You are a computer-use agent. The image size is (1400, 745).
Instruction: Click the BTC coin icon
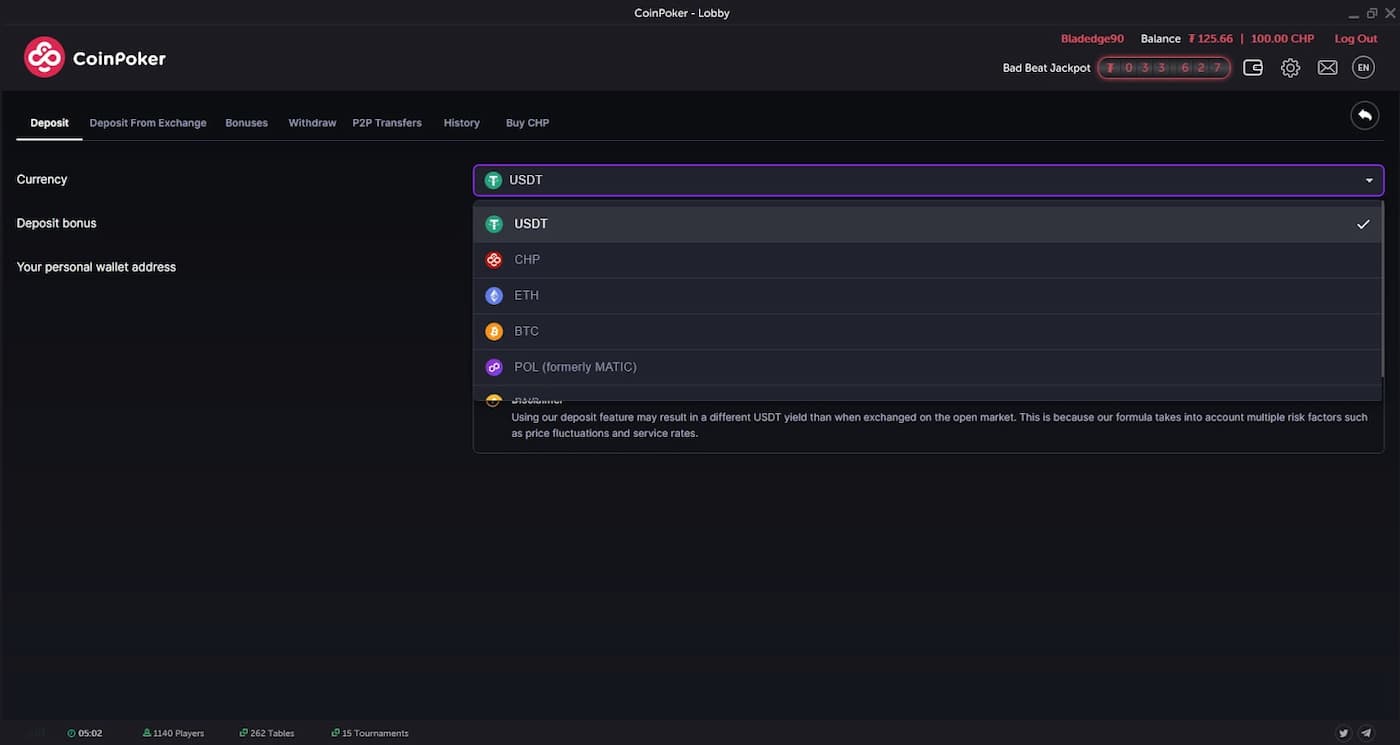click(494, 331)
